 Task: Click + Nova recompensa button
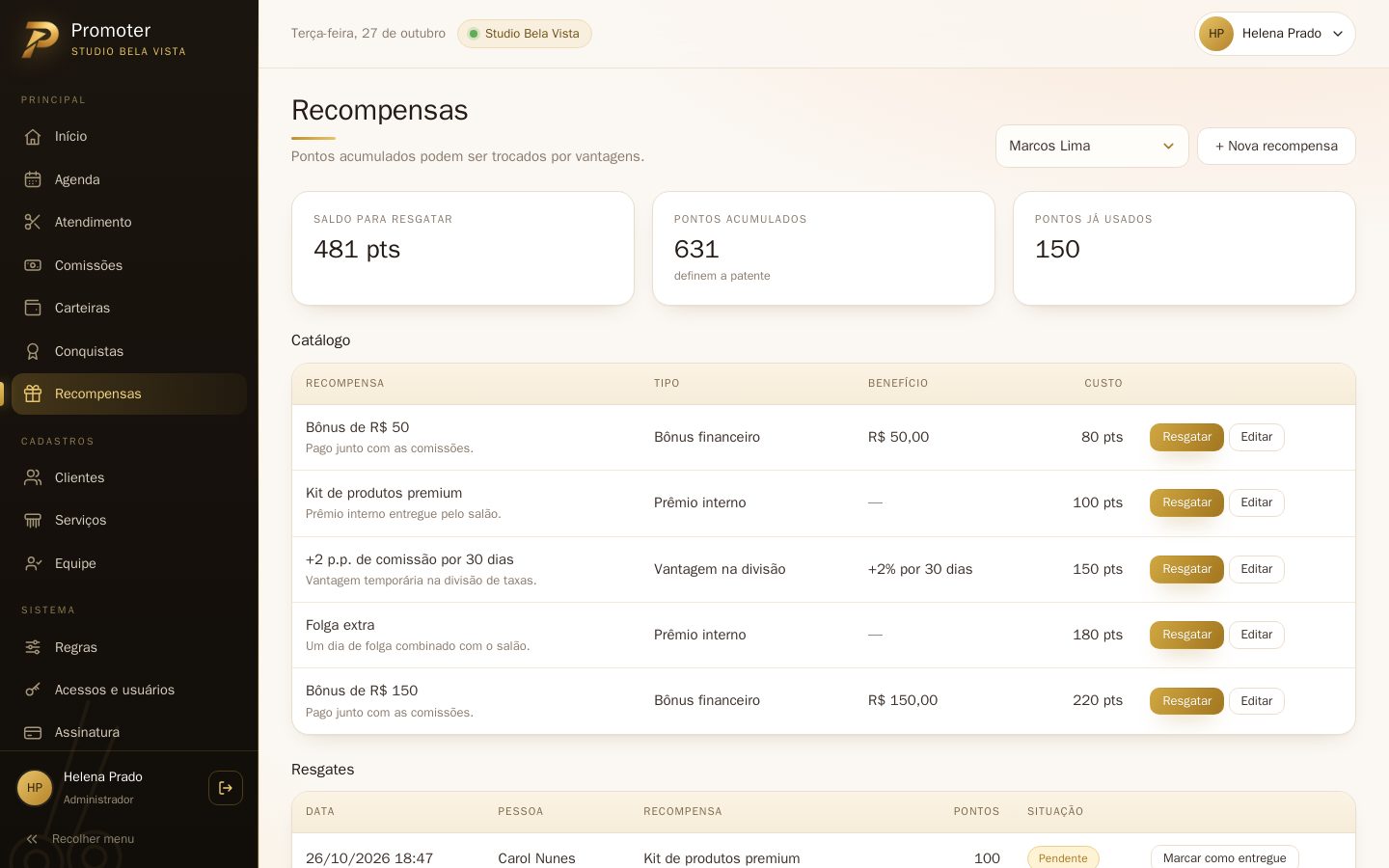pos(1276,146)
